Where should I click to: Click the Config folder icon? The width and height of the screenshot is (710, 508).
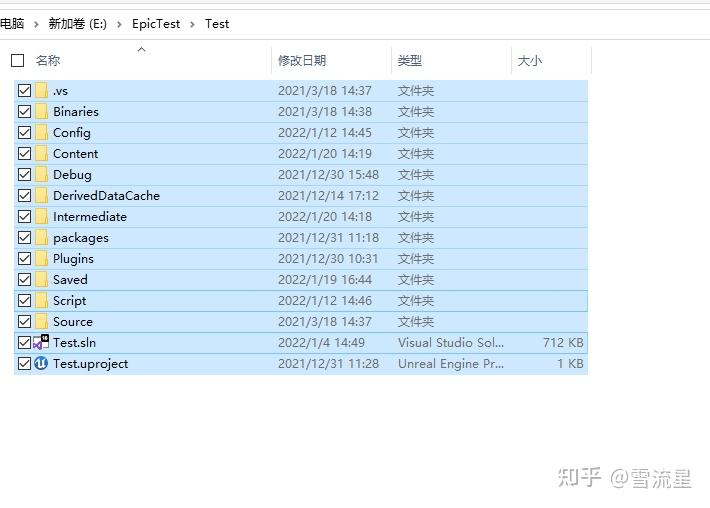tap(41, 133)
